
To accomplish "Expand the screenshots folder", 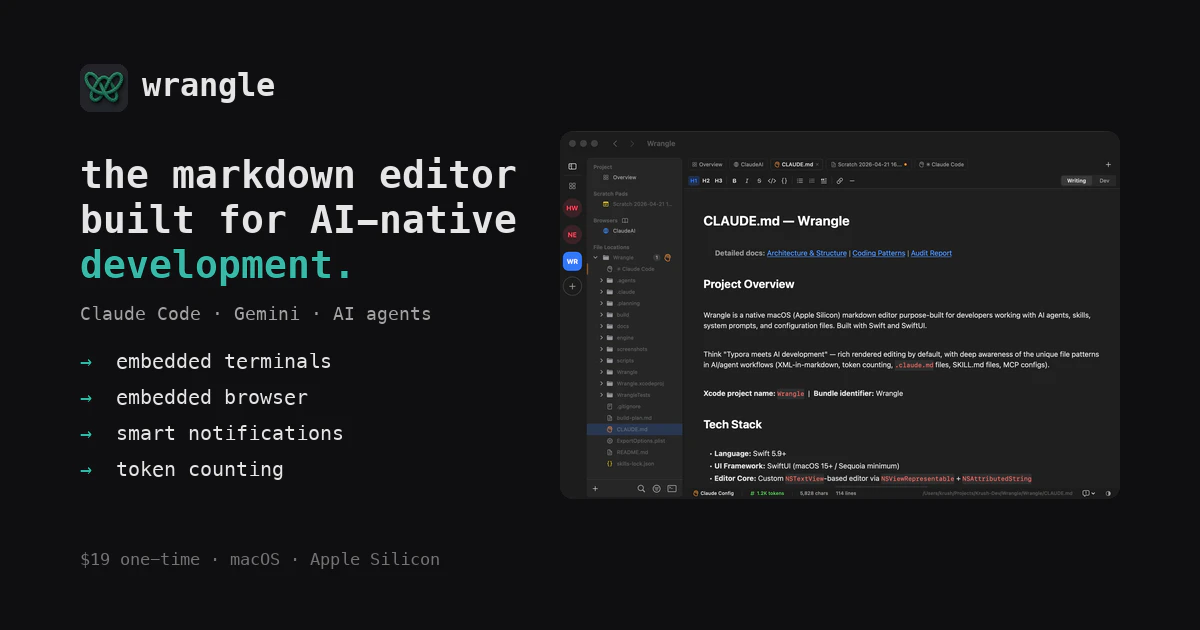I will [601, 349].
